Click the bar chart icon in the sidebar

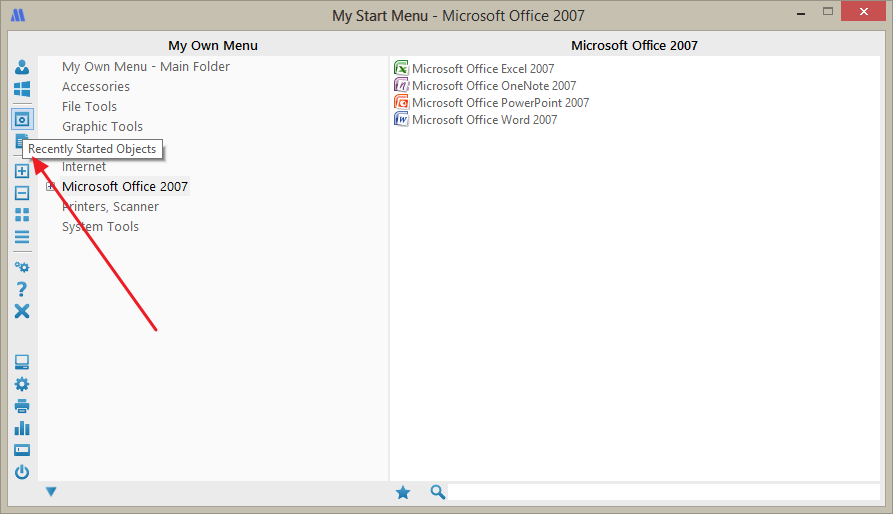pyautogui.click(x=22, y=428)
